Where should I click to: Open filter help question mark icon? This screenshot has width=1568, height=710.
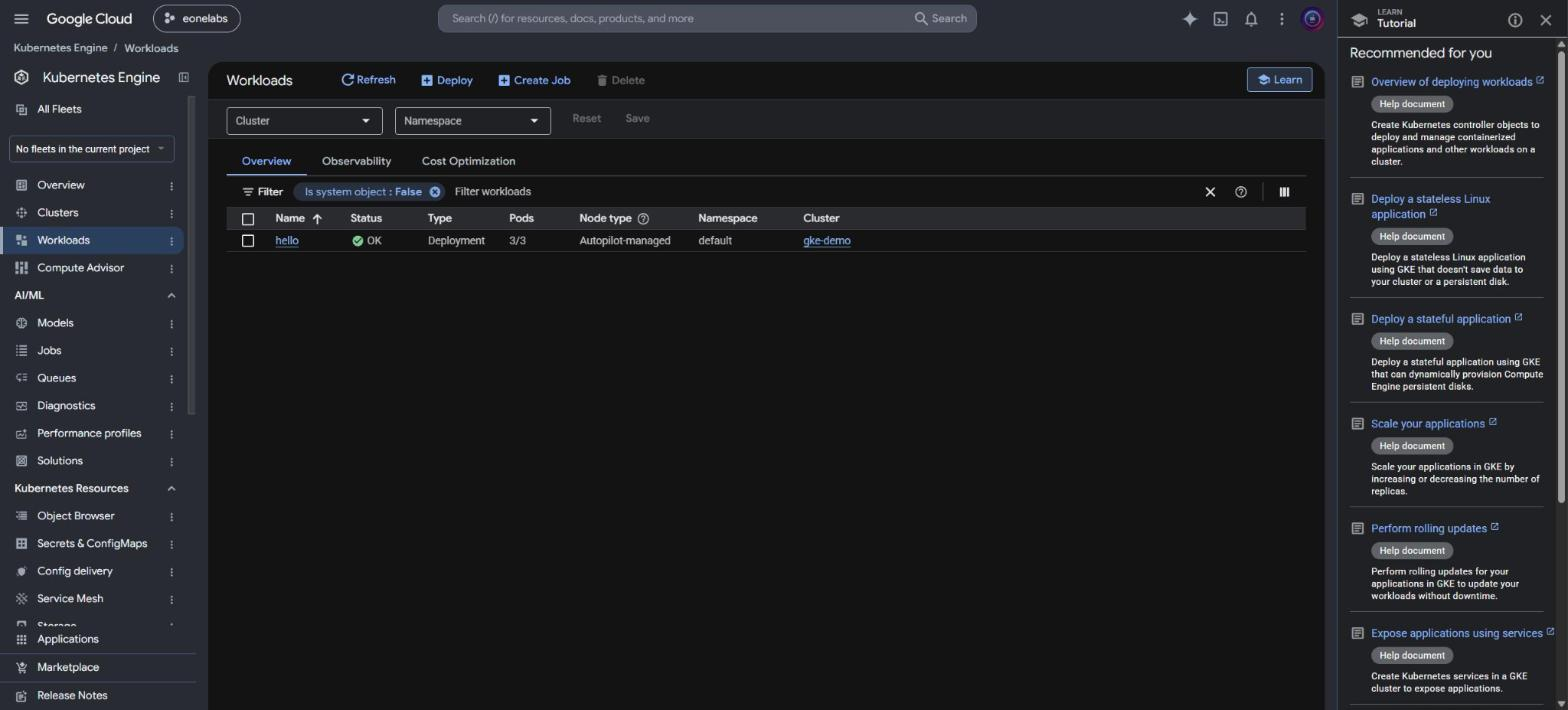pyautogui.click(x=1241, y=192)
